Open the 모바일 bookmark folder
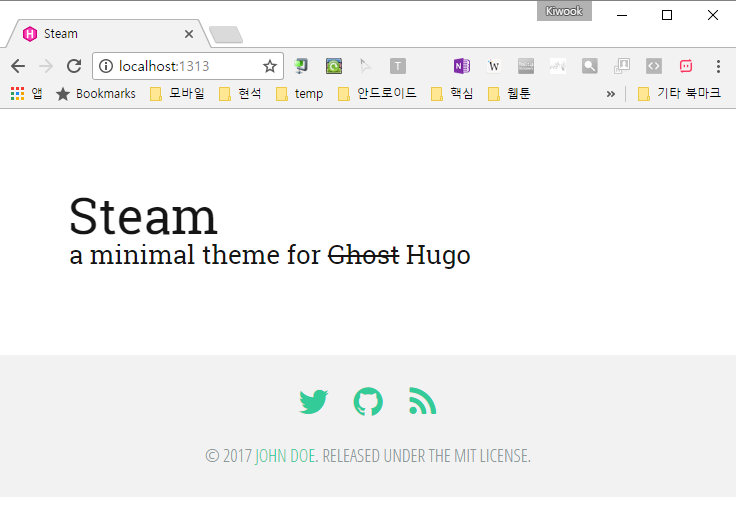Screen dimensions: 736x508 tap(177, 93)
